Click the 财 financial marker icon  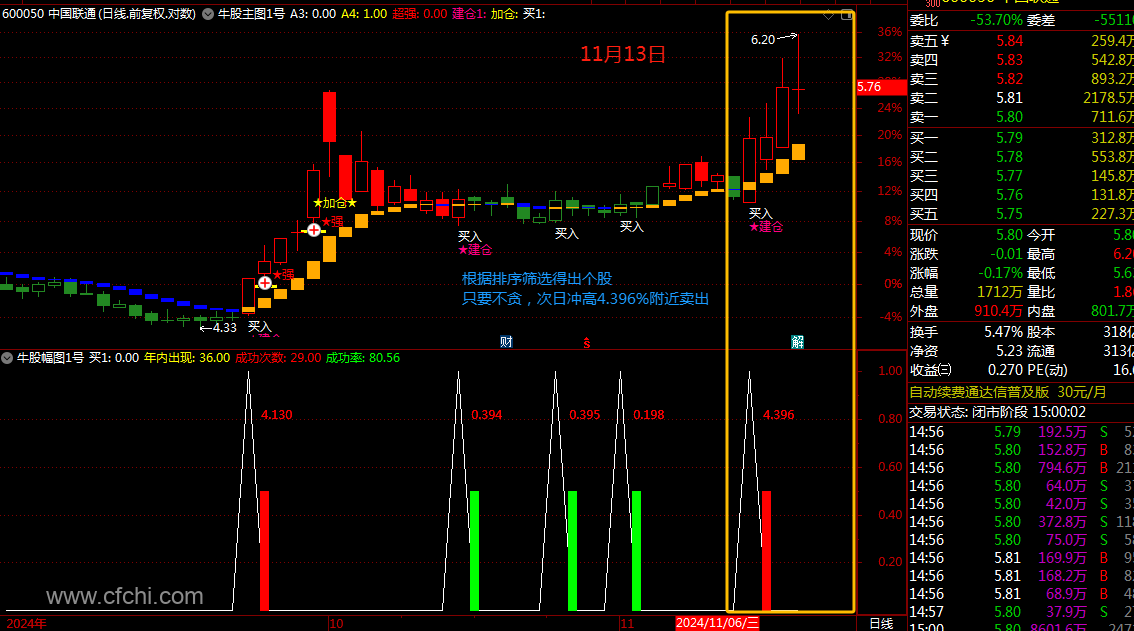(506, 342)
